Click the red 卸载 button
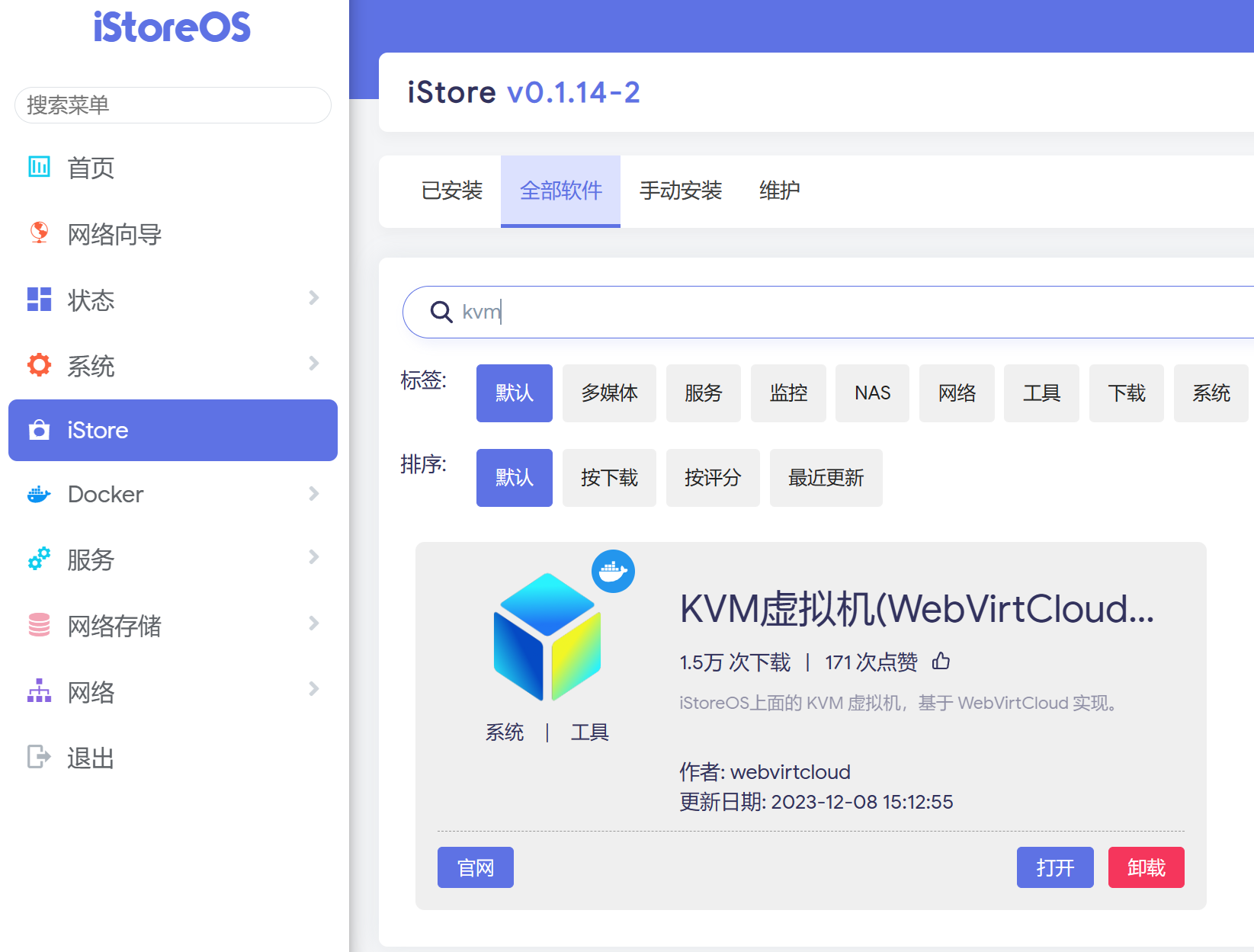 (1147, 867)
